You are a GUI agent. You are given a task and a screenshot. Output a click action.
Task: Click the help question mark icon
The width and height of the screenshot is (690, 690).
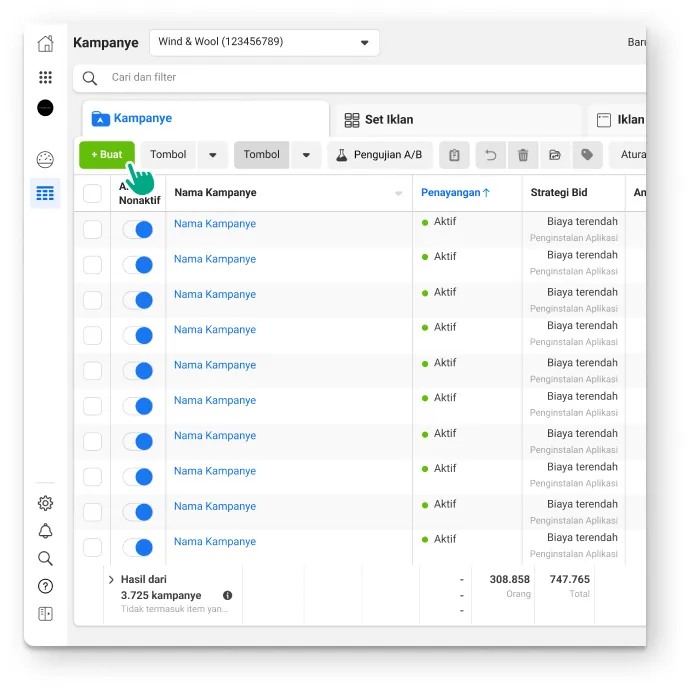pos(45,586)
